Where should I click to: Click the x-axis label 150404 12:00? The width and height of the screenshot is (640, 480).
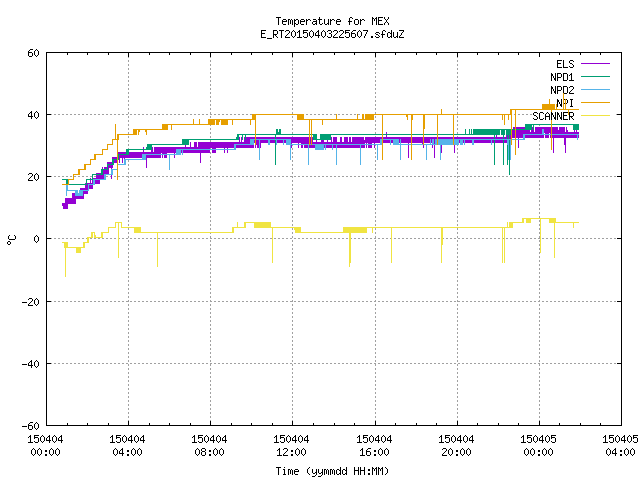coord(291,446)
